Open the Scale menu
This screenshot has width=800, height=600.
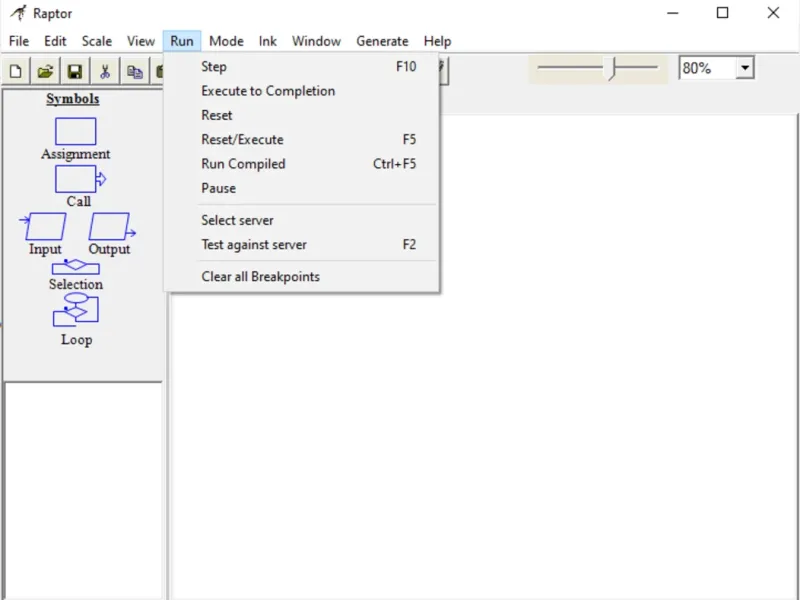tap(96, 41)
